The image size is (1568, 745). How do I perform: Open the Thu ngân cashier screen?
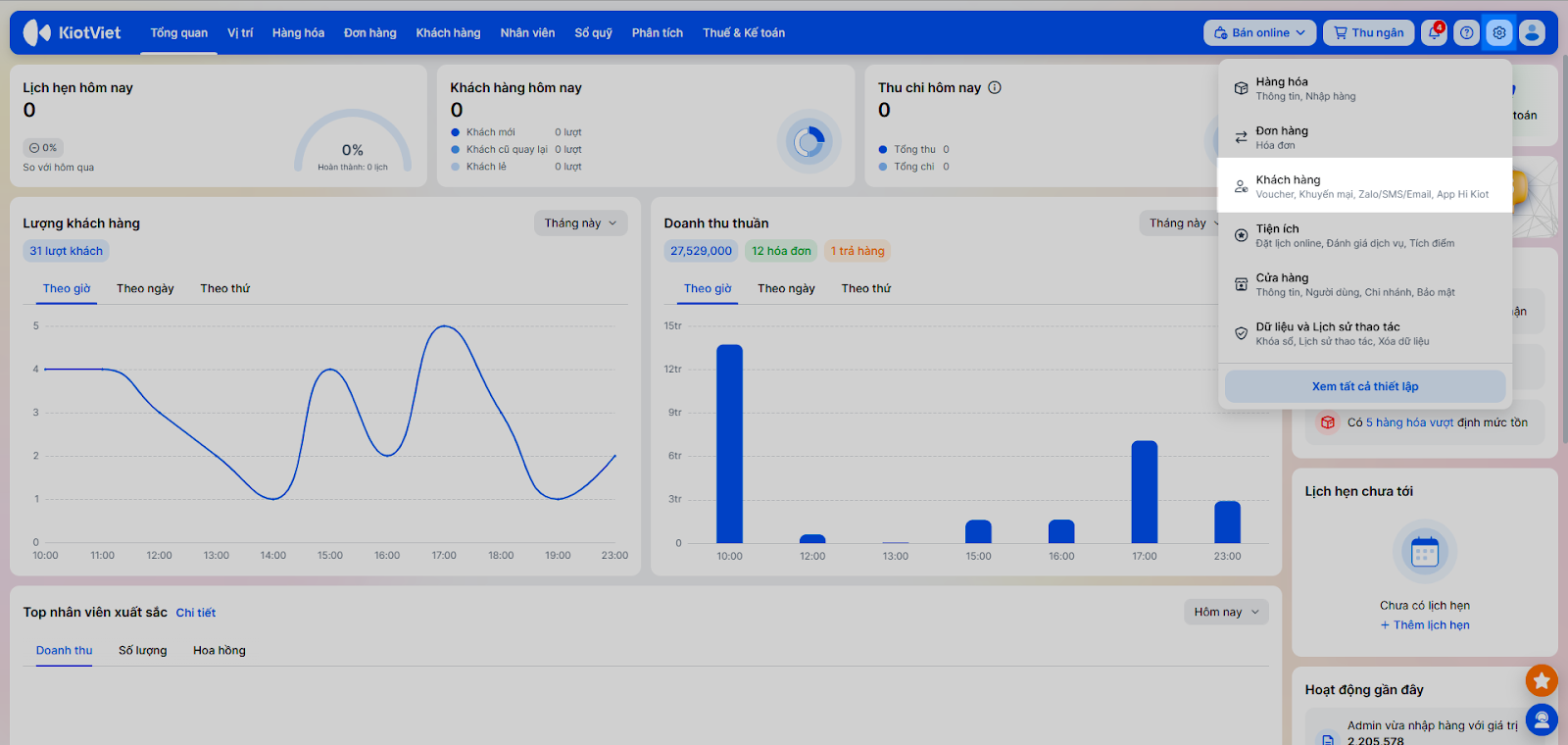coord(1369,32)
